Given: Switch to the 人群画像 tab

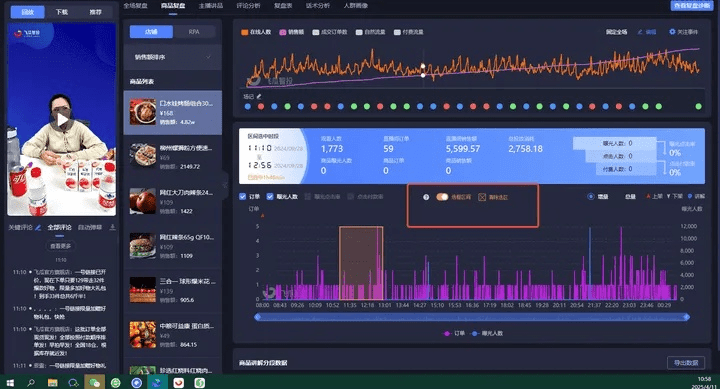Looking at the screenshot, I should [x=356, y=6].
